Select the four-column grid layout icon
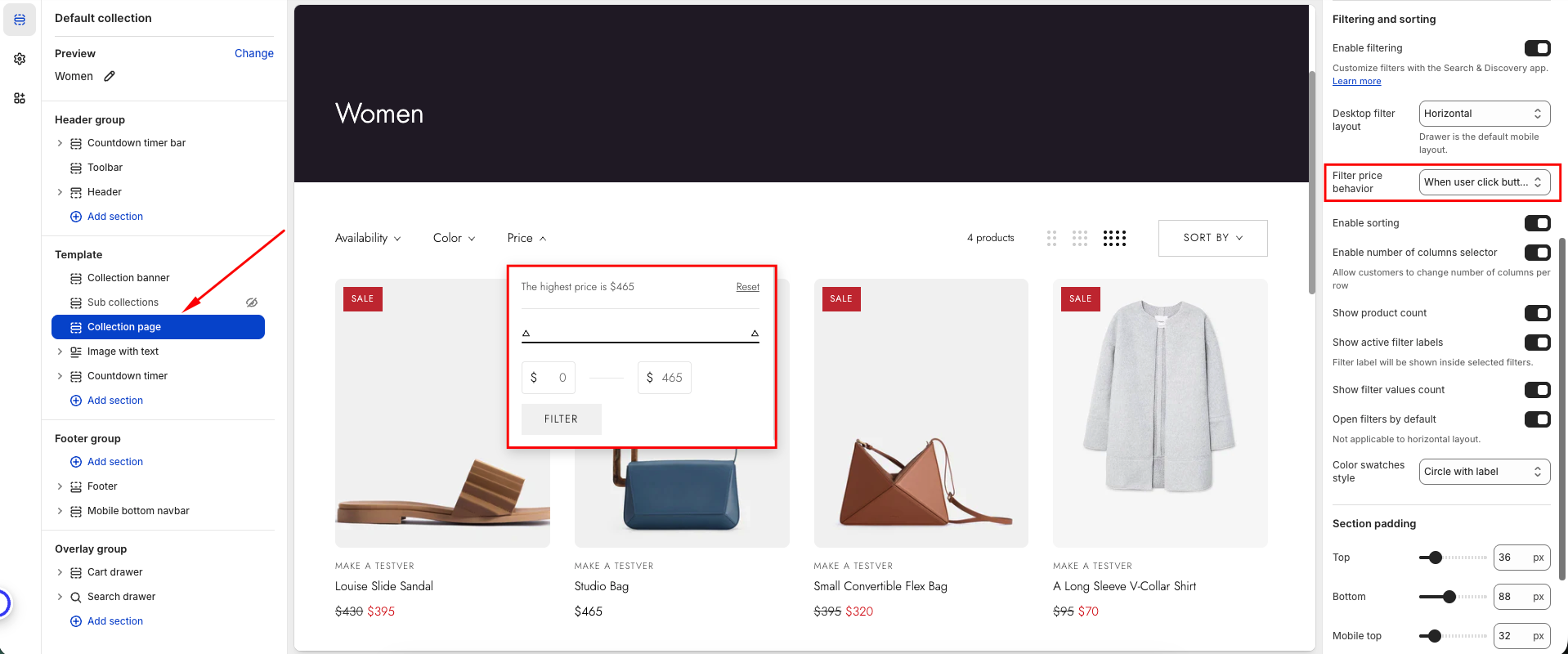 coord(1114,238)
